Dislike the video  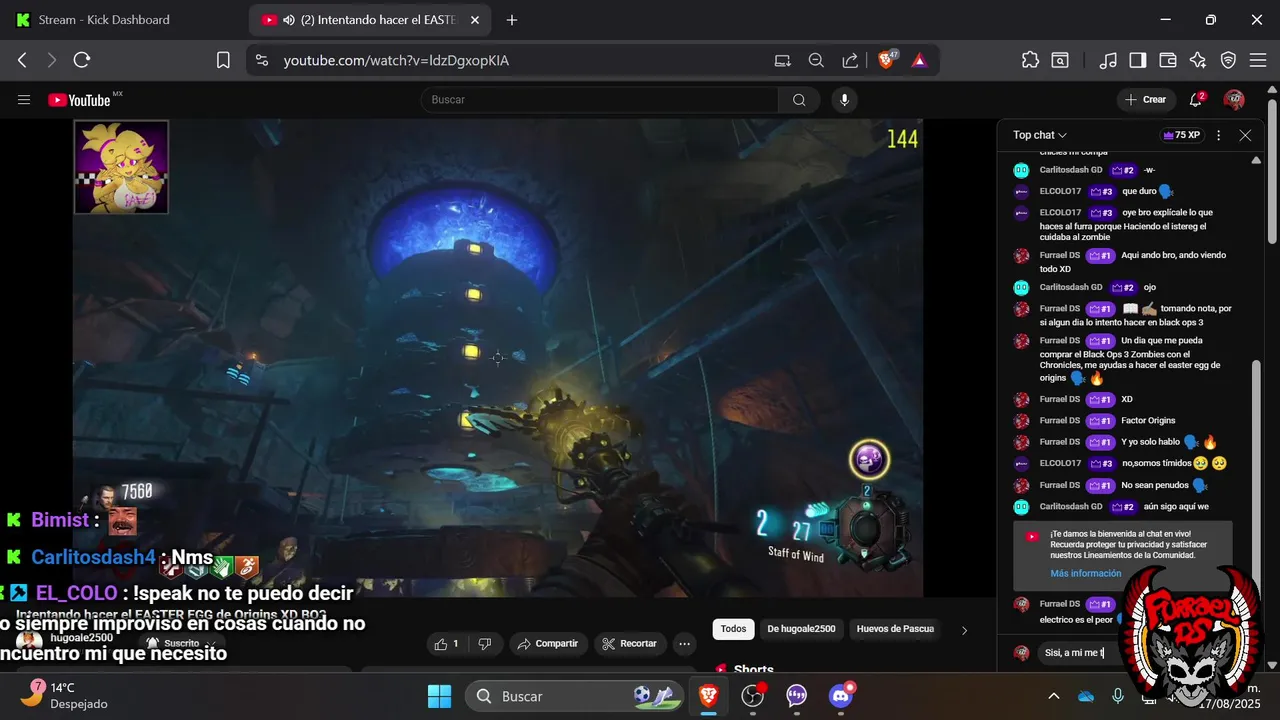(x=485, y=644)
